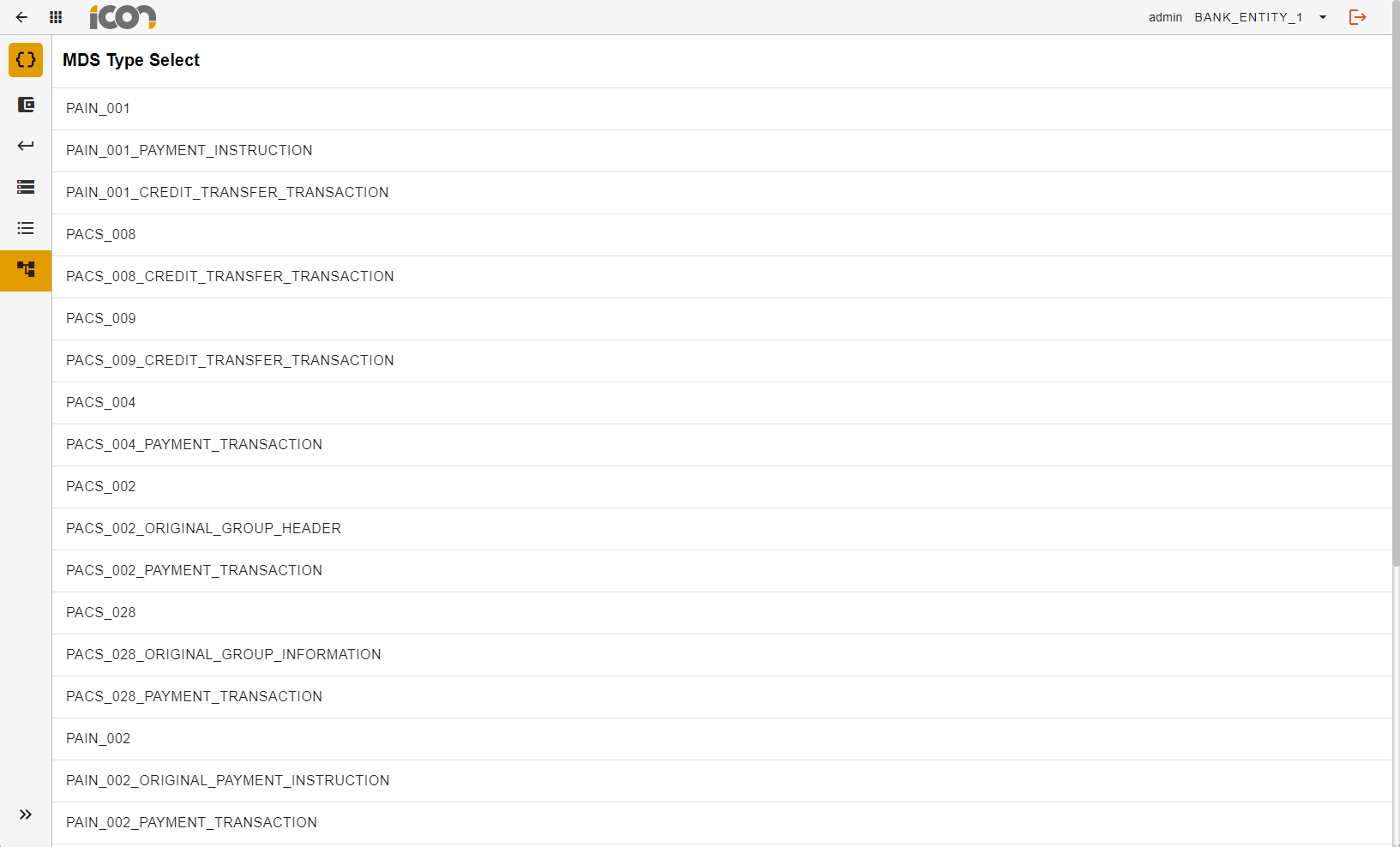Click the admin user label
The width and height of the screenshot is (1400, 847).
pyautogui.click(x=1165, y=17)
